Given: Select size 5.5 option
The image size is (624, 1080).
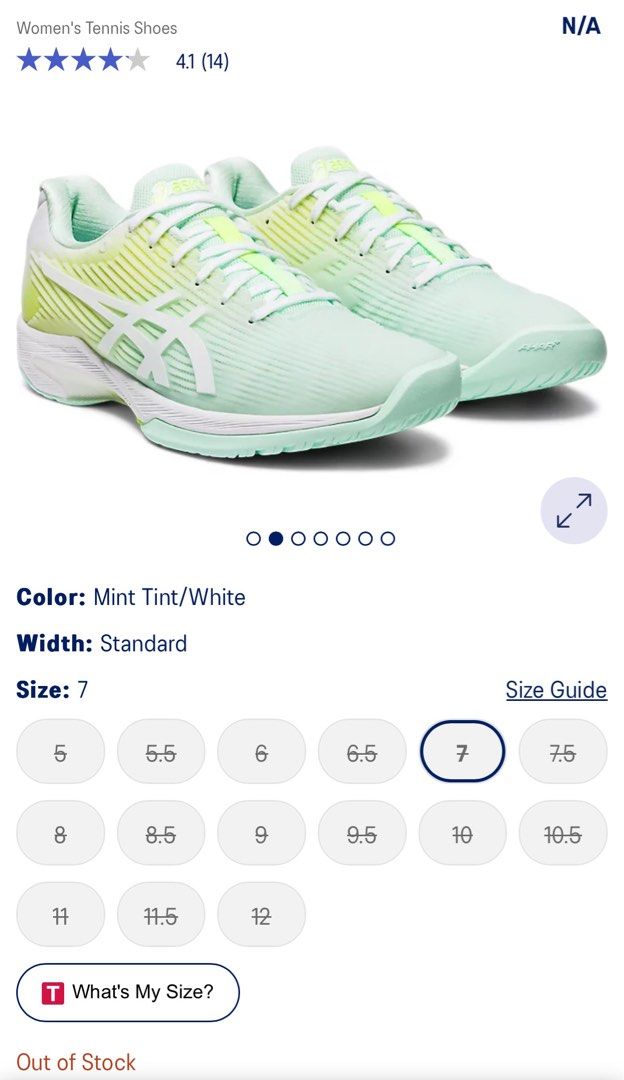Looking at the screenshot, I should point(161,751).
